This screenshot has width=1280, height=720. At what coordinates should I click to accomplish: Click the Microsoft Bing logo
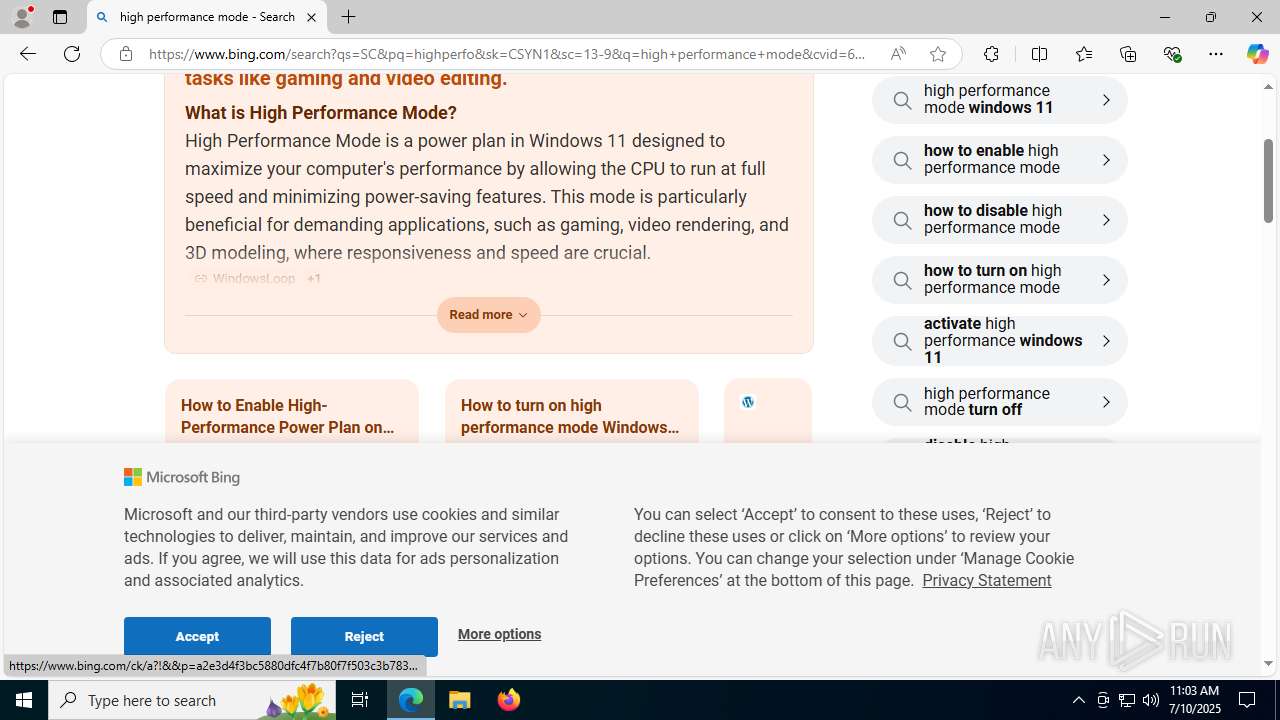coord(182,478)
